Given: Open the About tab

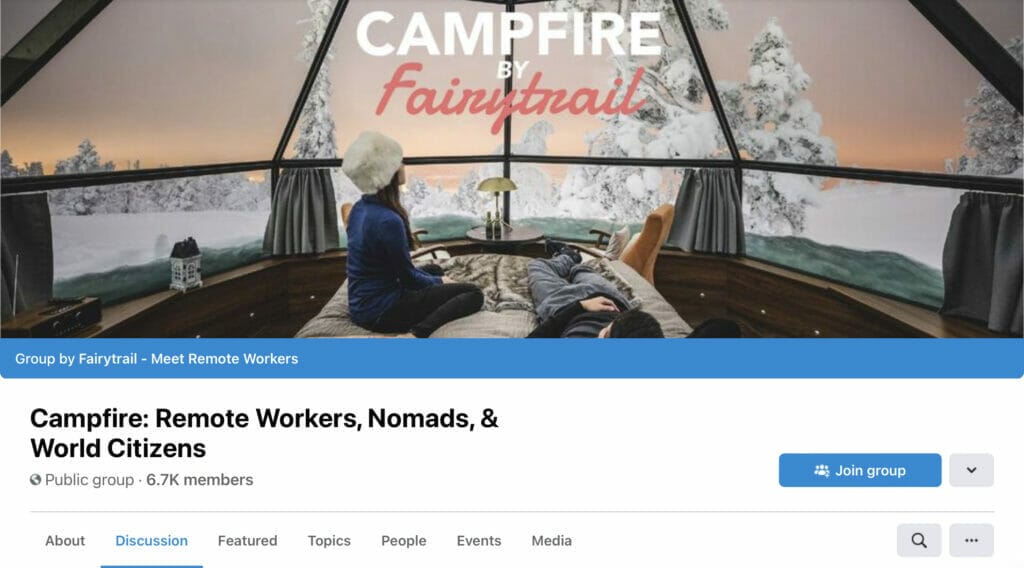Looking at the screenshot, I should point(65,541).
